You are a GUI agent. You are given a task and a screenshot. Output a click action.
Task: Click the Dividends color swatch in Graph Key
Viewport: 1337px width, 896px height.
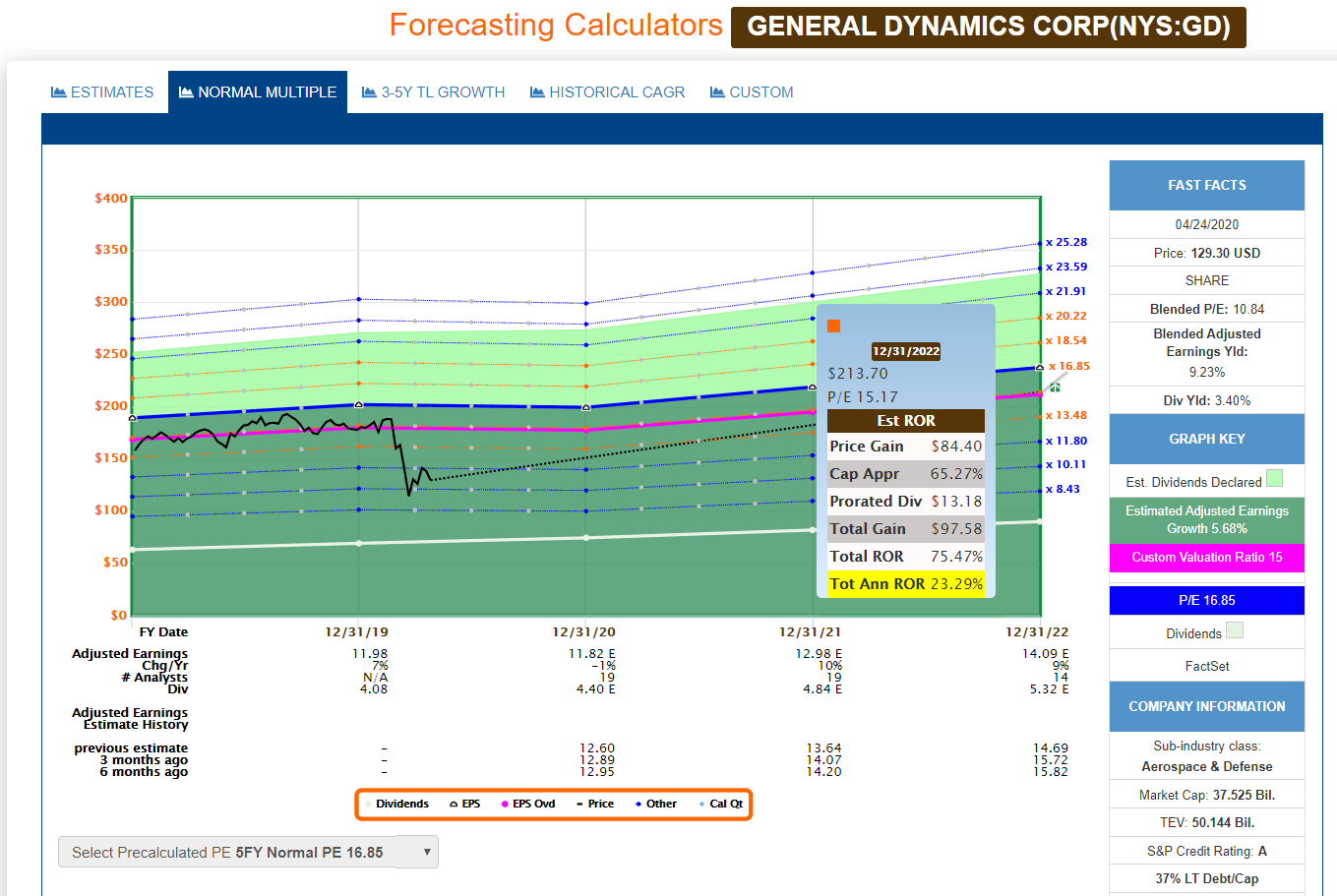1235,630
